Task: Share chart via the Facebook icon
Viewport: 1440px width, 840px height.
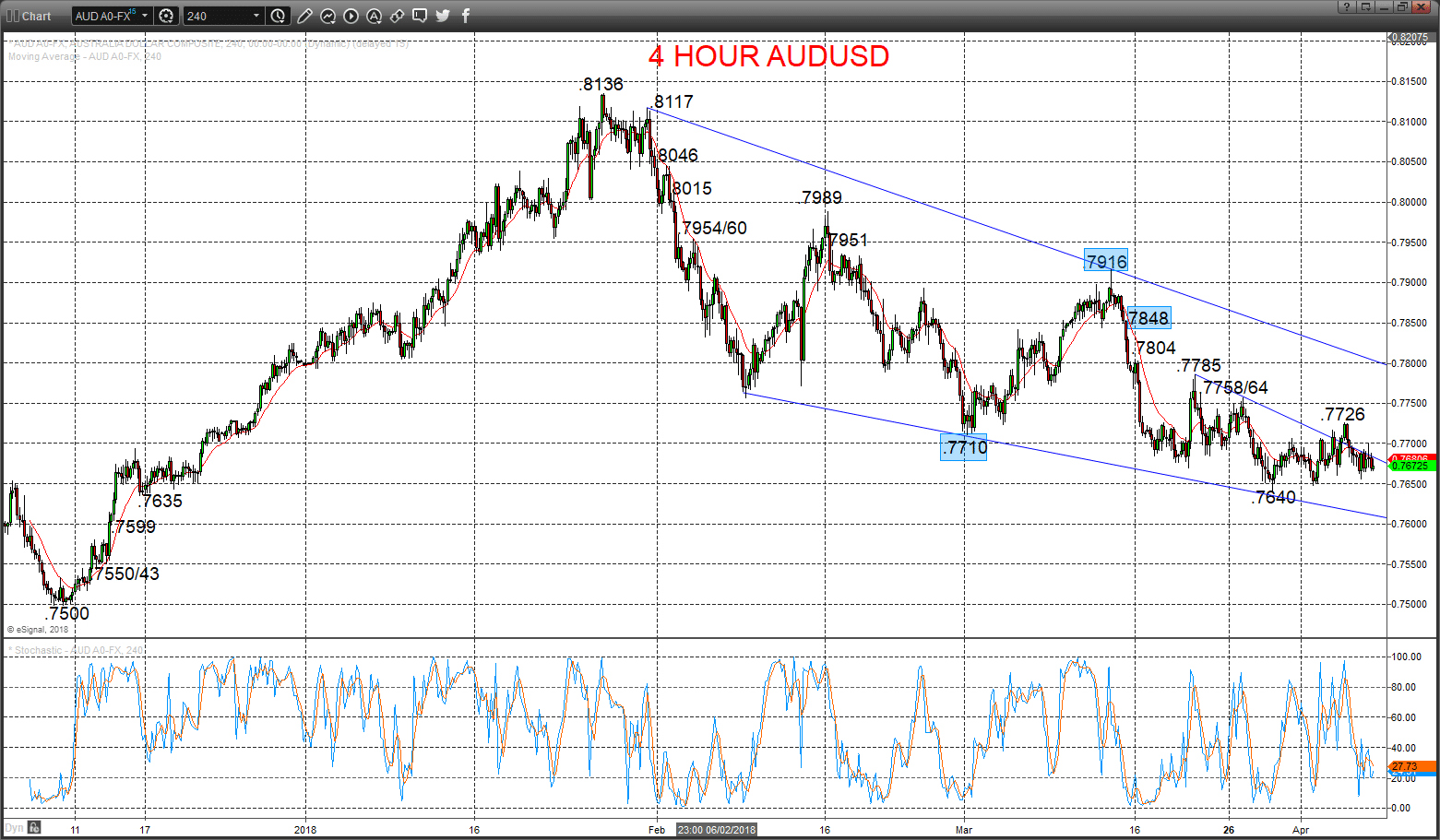Action: click(466, 16)
